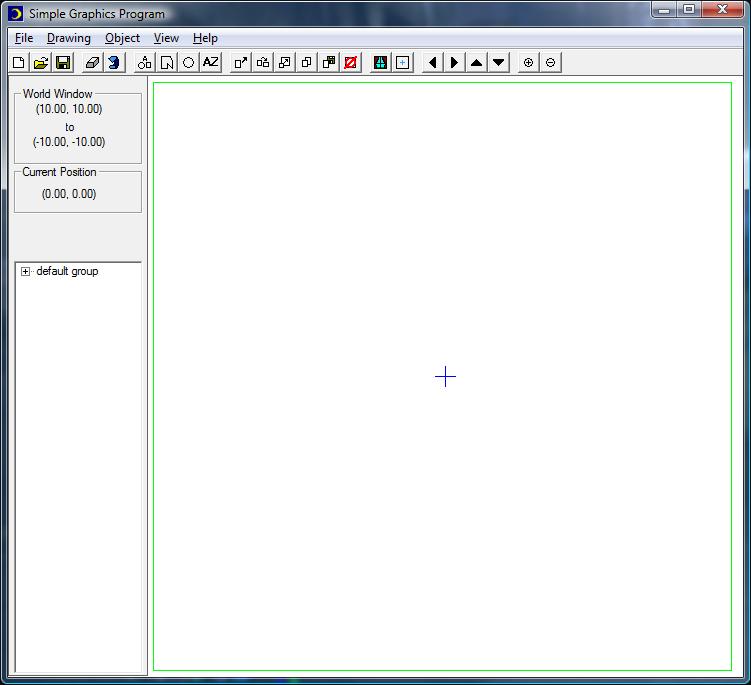Click the New file icon
Viewport: 751px width, 685px height.
pyautogui.click(x=19, y=62)
